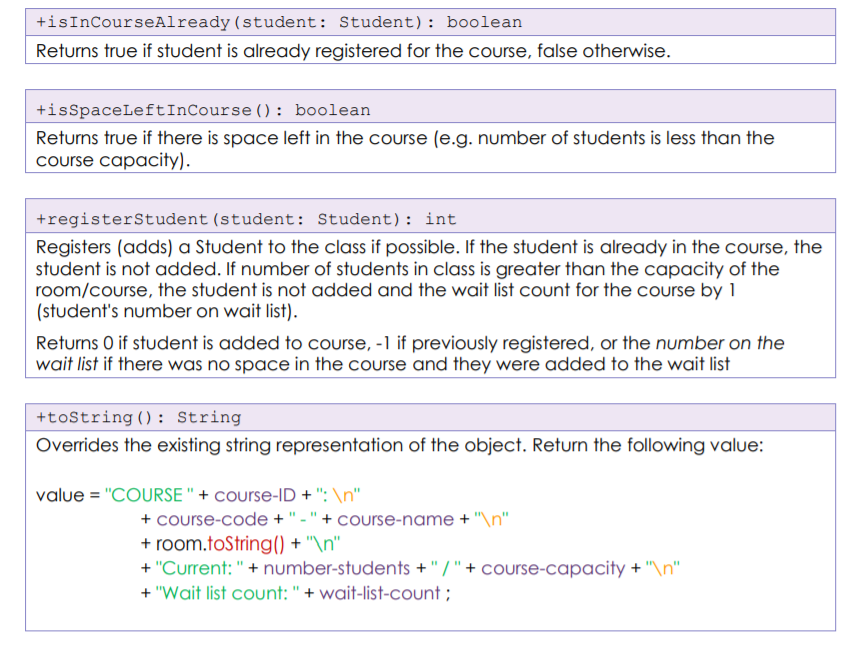Click the purple 'course-ID' identifier
The height and width of the screenshot is (650, 855).
(255, 495)
